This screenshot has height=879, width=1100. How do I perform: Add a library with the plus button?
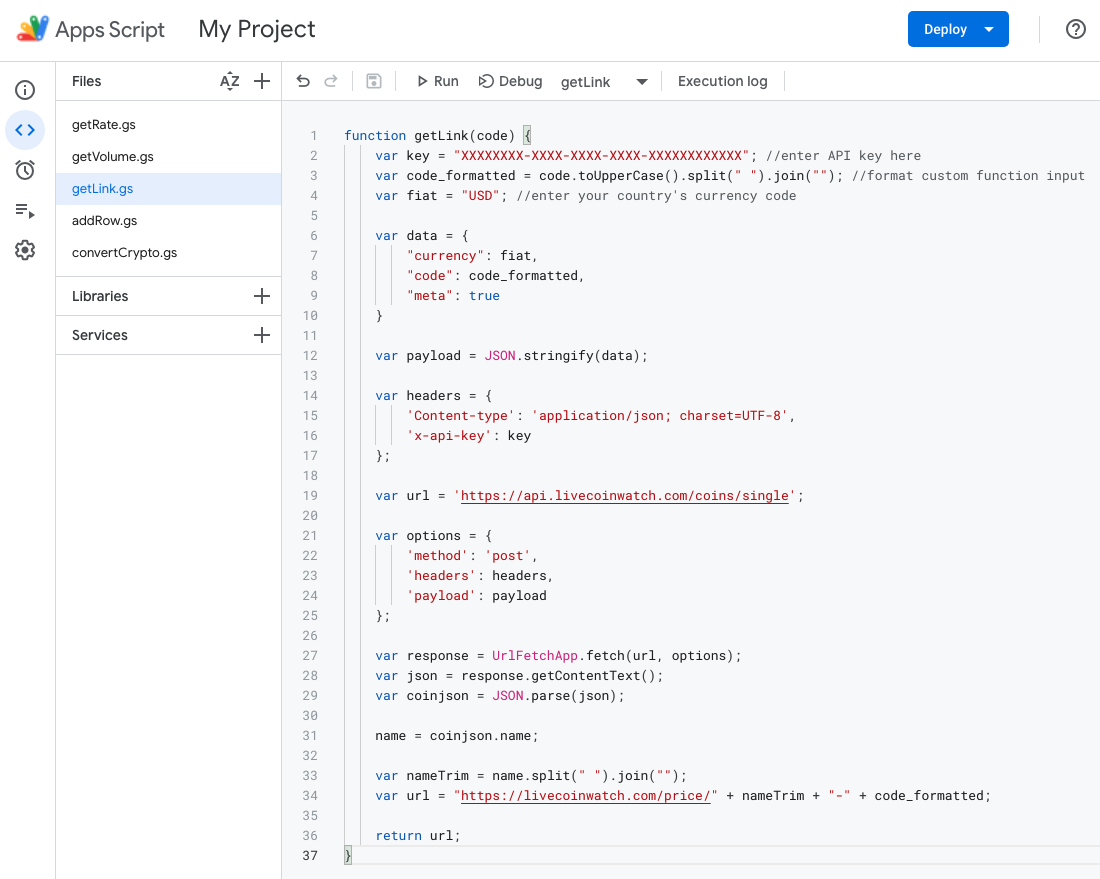[262, 296]
